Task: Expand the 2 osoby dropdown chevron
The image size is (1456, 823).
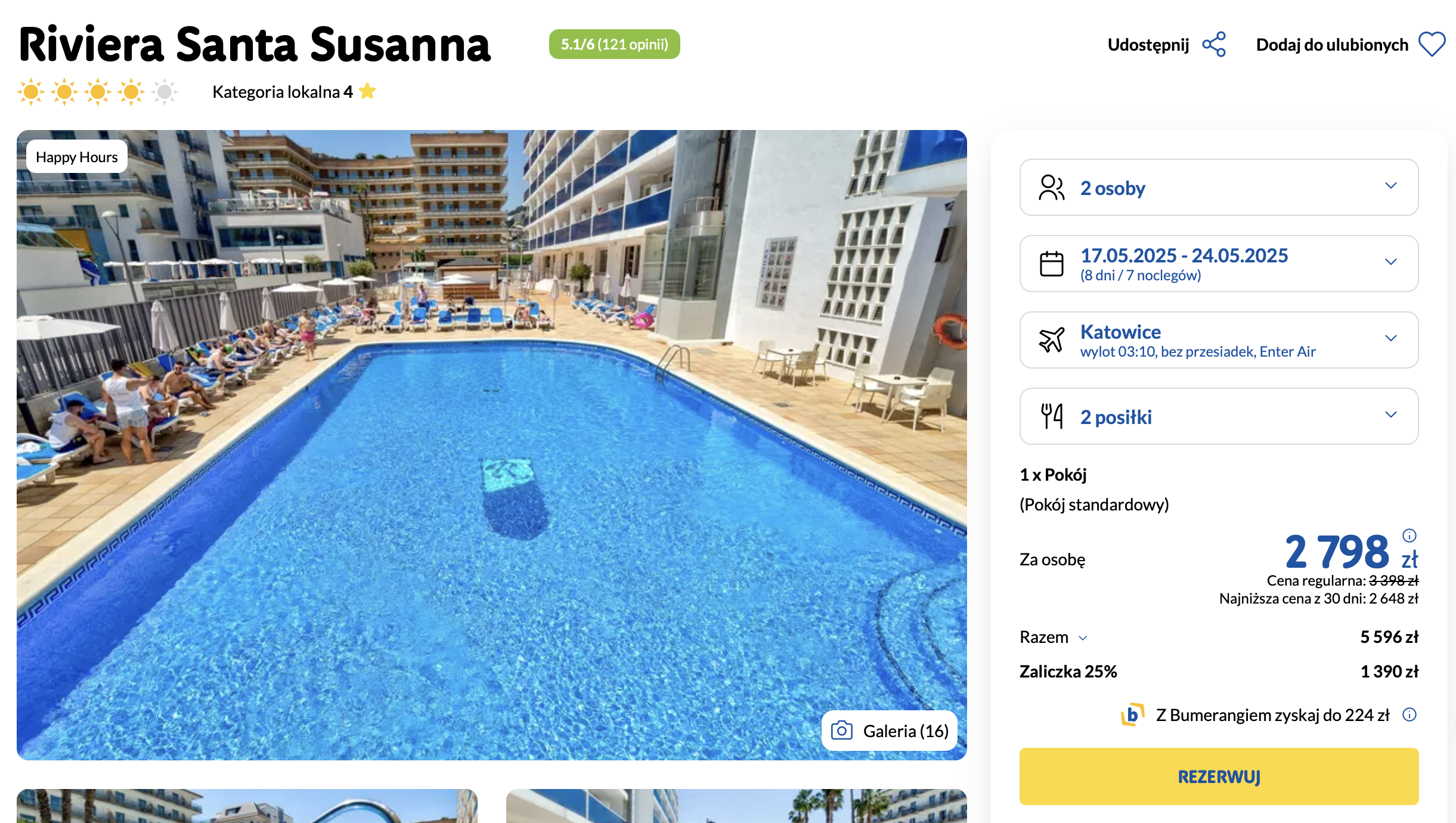Action: 1391,185
